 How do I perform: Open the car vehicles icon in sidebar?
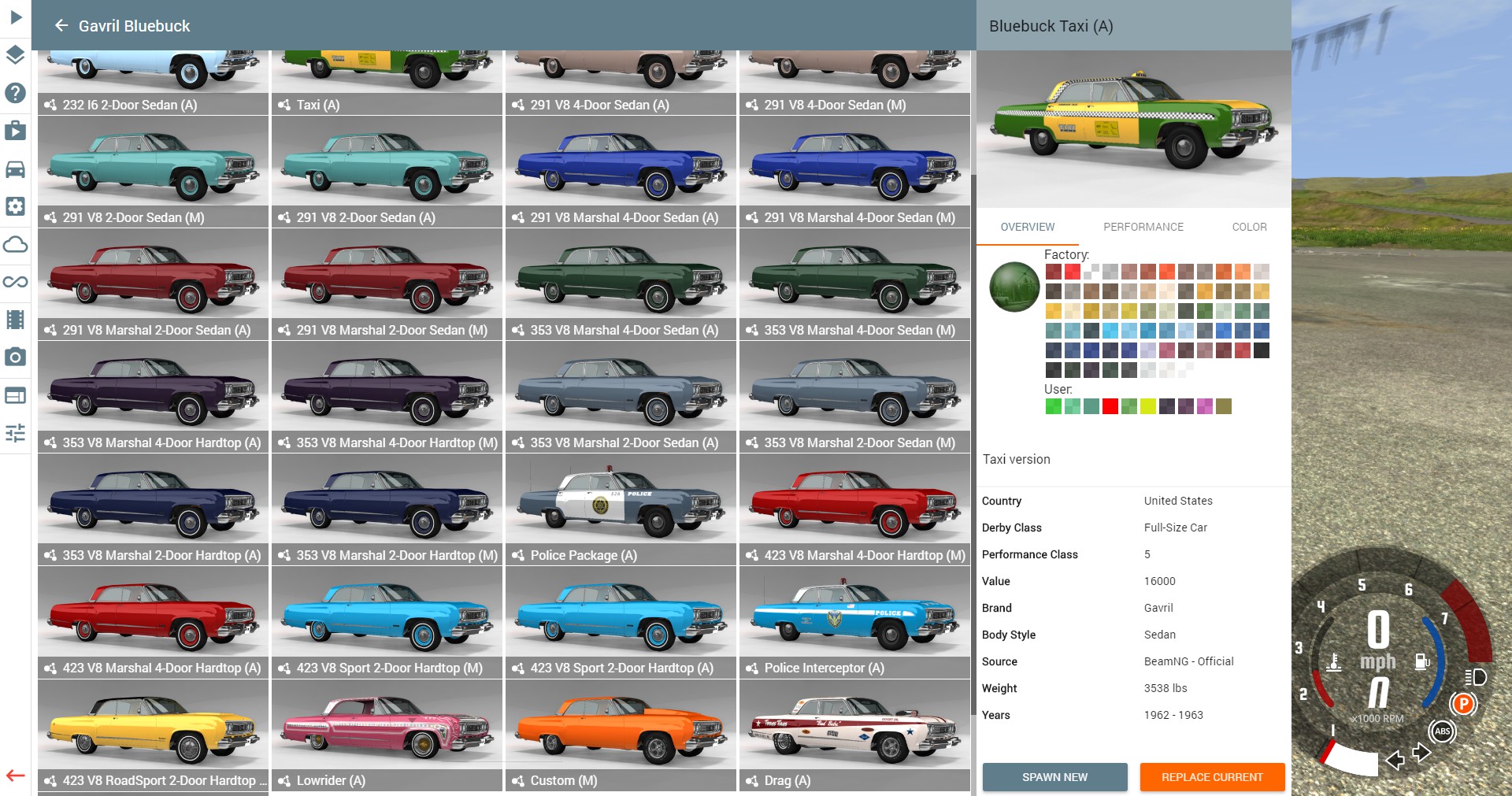click(x=16, y=168)
